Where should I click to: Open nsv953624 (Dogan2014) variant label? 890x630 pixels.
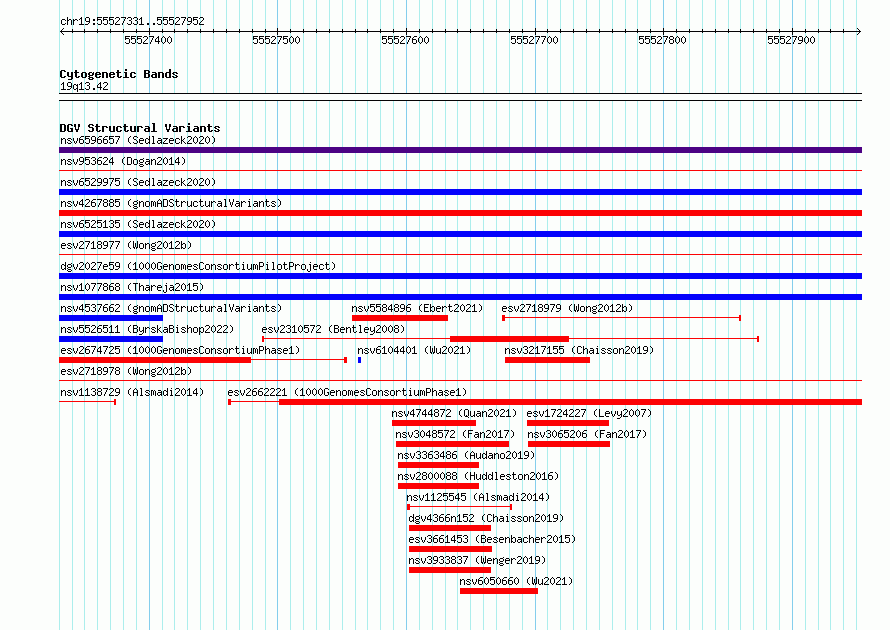pos(123,161)
